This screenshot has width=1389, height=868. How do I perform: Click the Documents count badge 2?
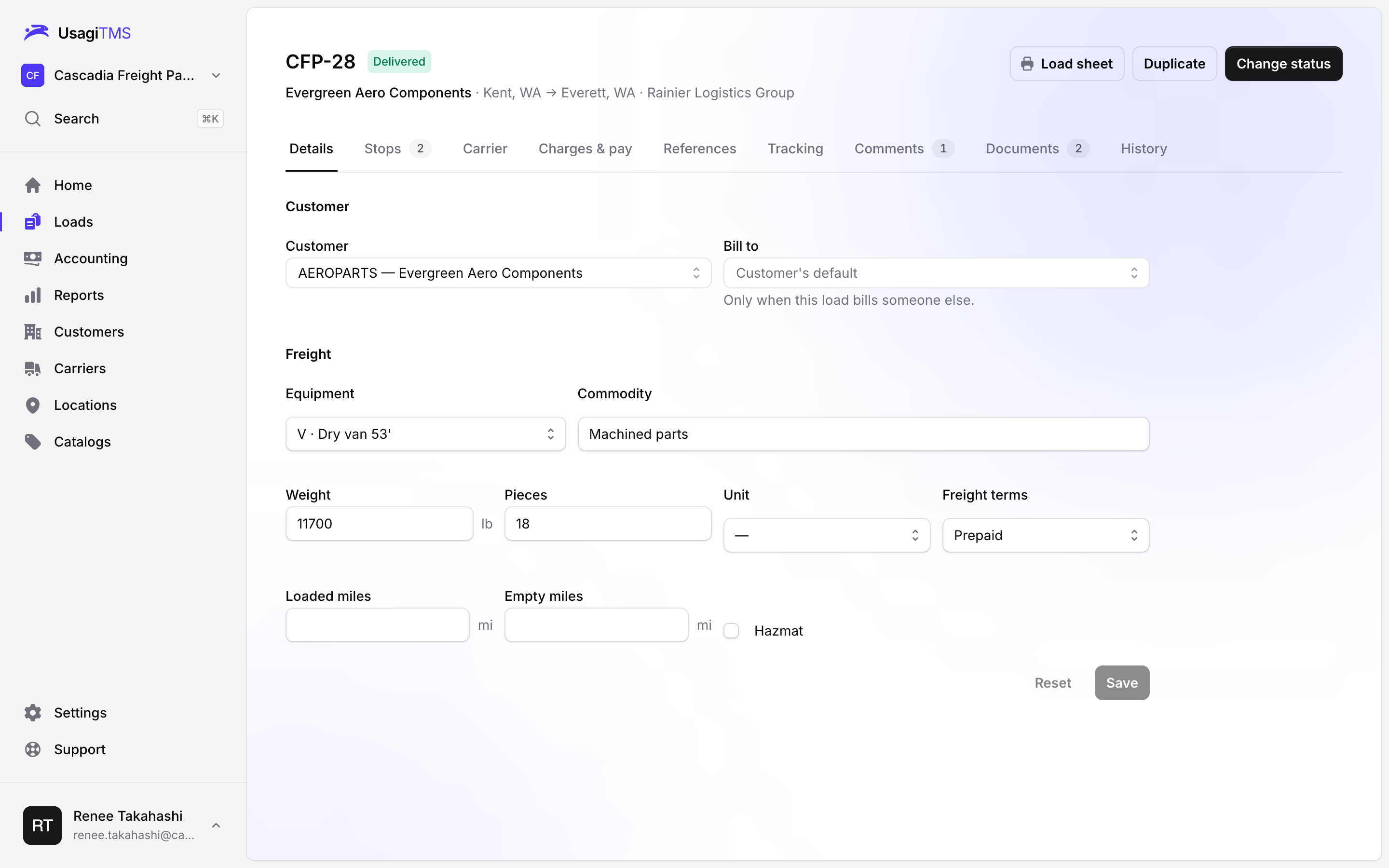pyautogui.click(x=1078, y=149)
